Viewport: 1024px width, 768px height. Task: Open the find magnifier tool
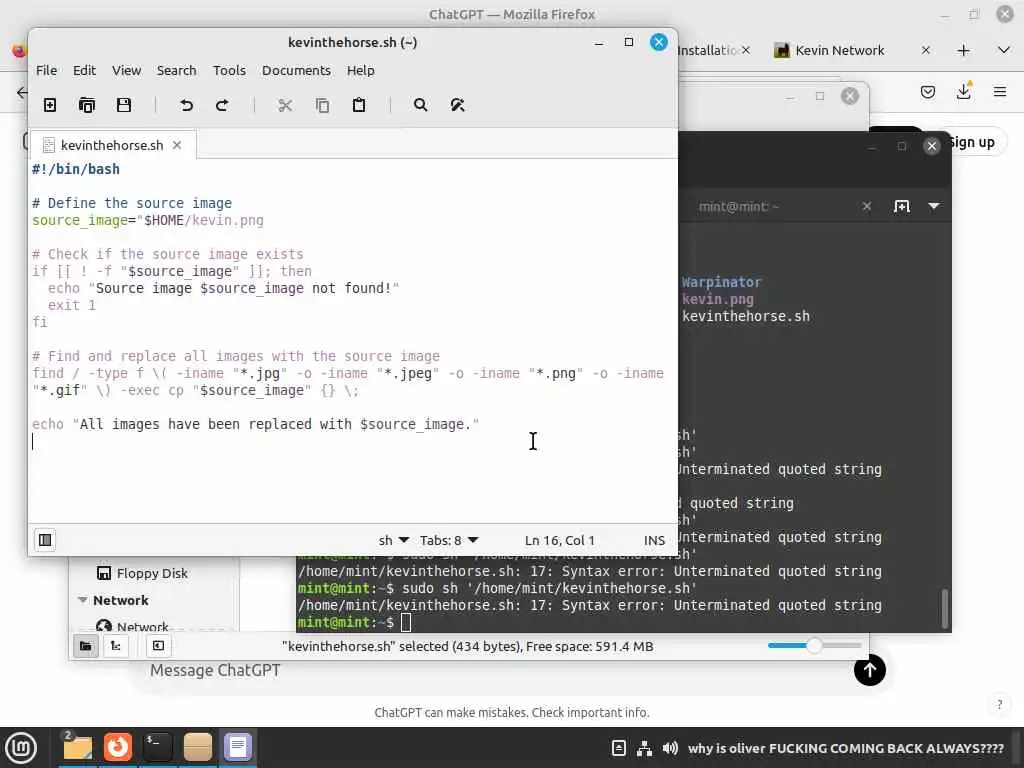[421, 105]
